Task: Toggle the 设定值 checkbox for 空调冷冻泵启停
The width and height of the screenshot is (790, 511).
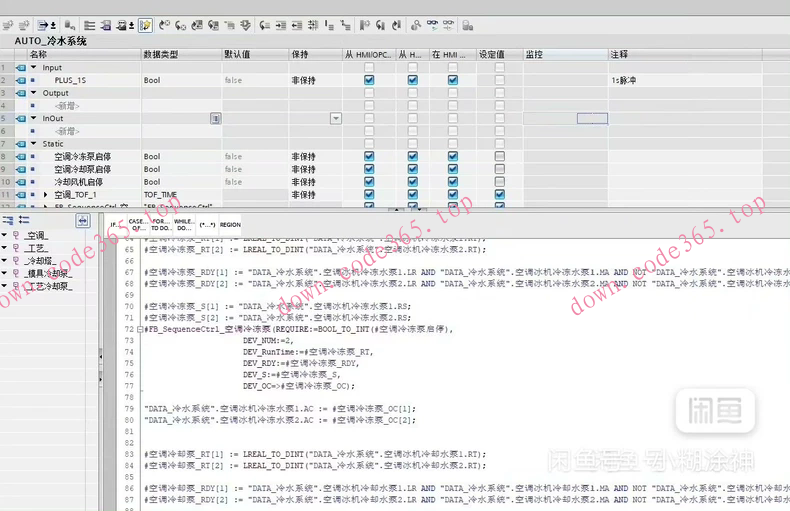Action: coord(499,156)
